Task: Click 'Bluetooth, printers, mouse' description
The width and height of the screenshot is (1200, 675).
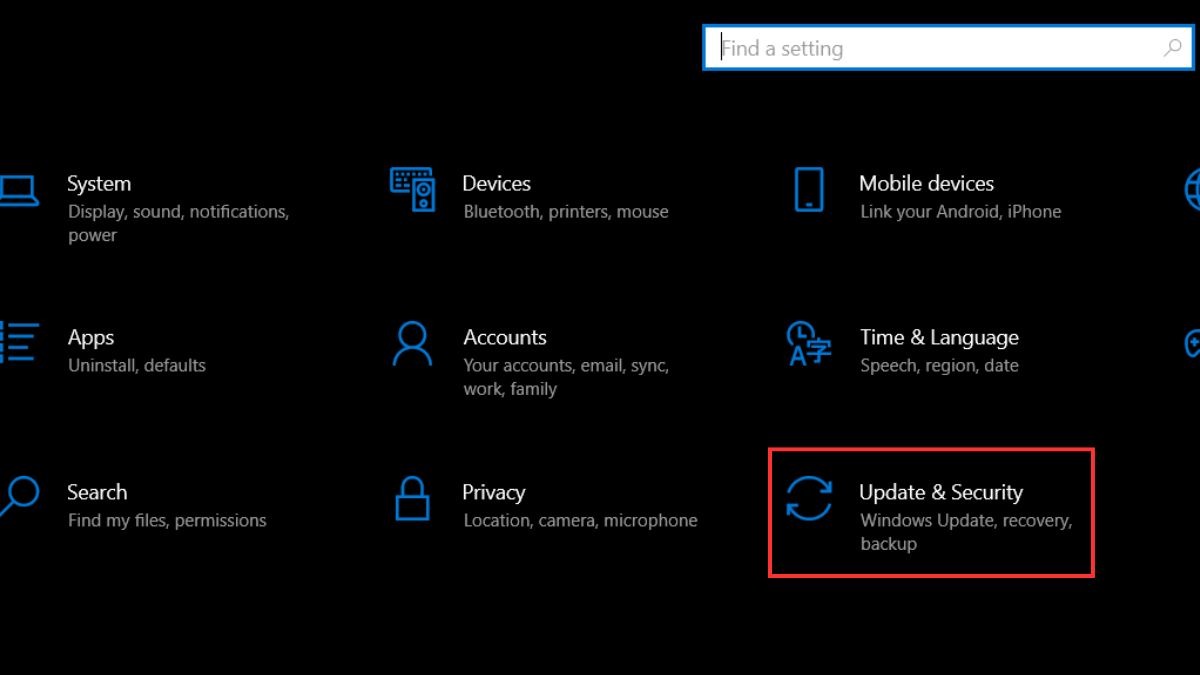Action: [x=566, y=212]
